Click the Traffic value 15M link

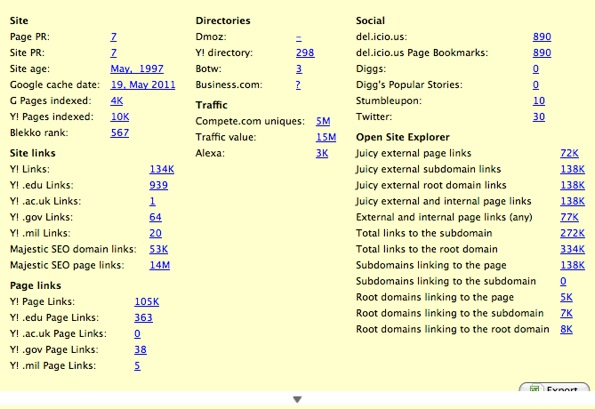point(326,137)
